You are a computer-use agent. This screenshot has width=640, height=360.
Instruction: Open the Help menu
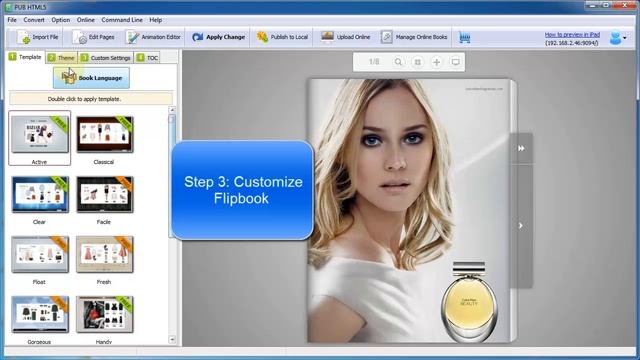point(156,20)
